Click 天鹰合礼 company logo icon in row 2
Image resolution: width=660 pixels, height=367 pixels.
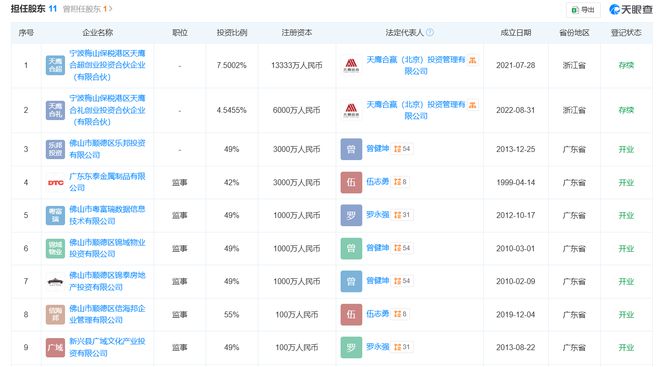click(x=56, y=110)
